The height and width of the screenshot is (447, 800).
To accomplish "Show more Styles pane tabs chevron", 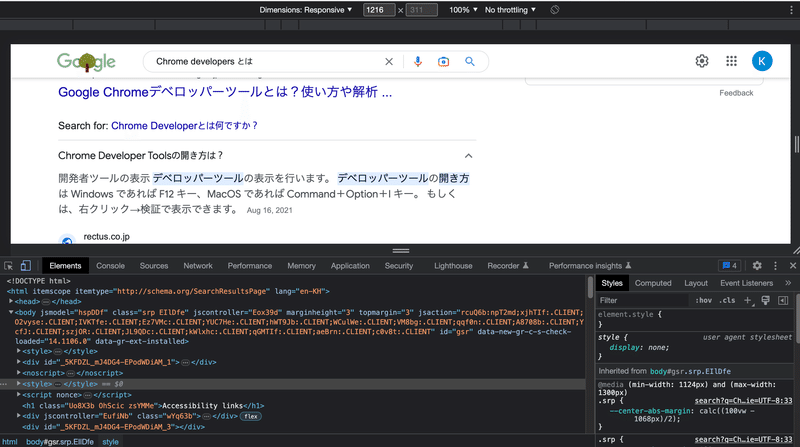I will pyautogui.click(x=788, y=283).
